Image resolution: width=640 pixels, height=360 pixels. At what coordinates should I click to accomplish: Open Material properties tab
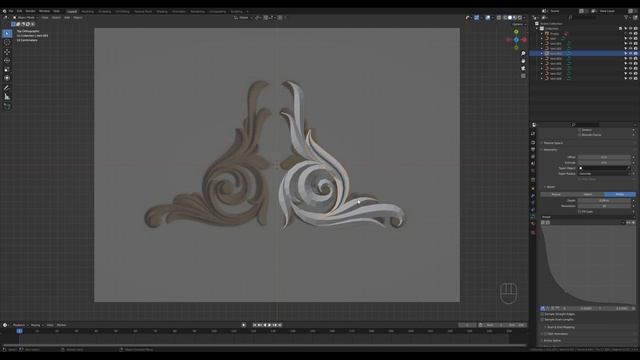pyautogui.click(x=533, y=224)
